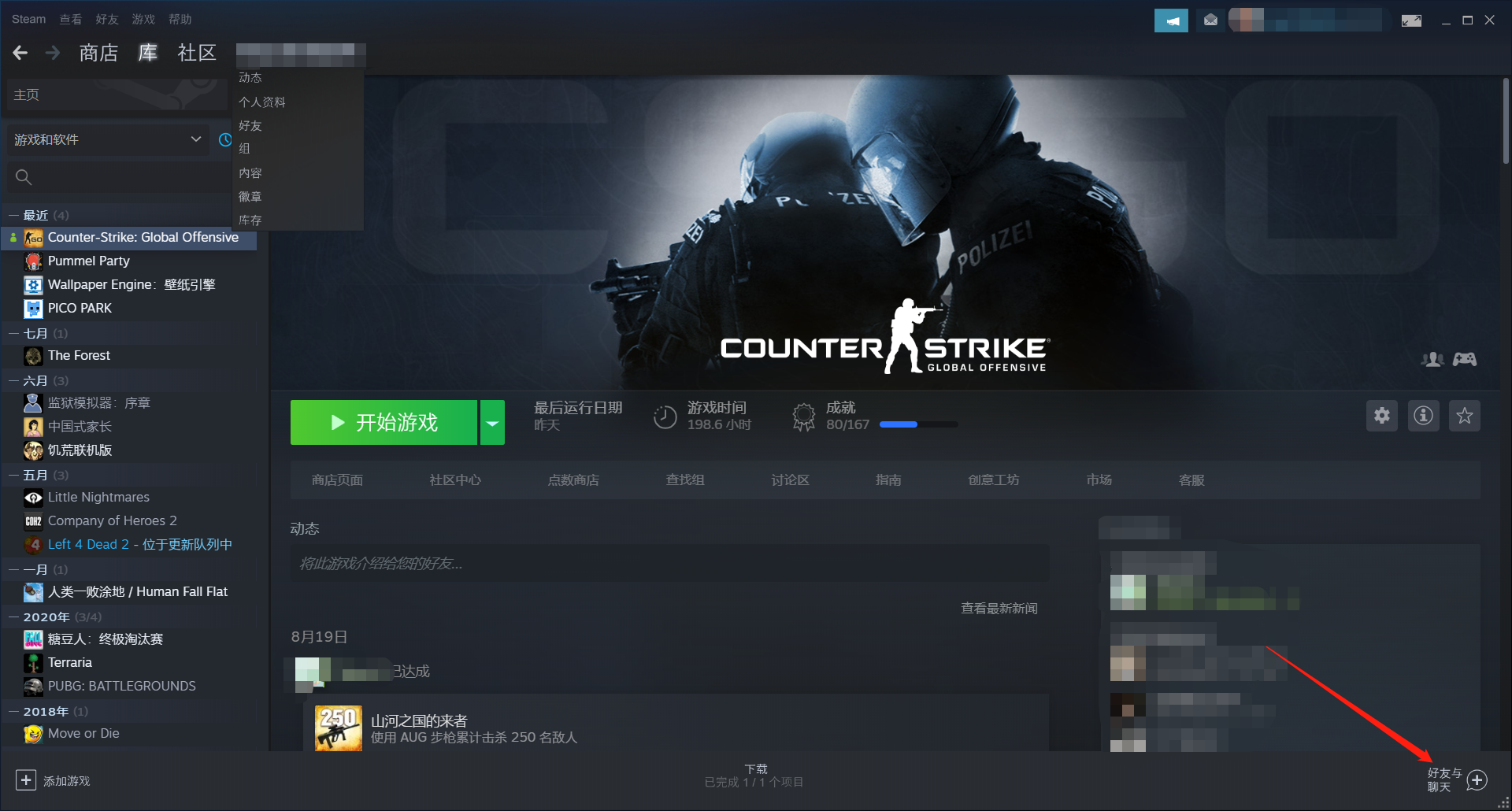The image size is (1512, 811).
Task: Click the Little Nightmares game icon
Action: tap(33, 498)
